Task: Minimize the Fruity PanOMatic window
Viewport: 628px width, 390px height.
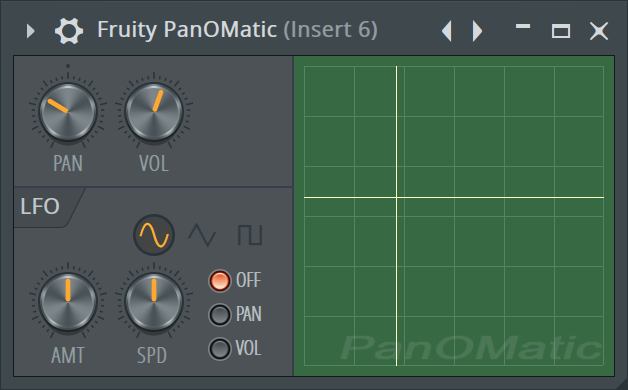Action: tap(523, 26)
